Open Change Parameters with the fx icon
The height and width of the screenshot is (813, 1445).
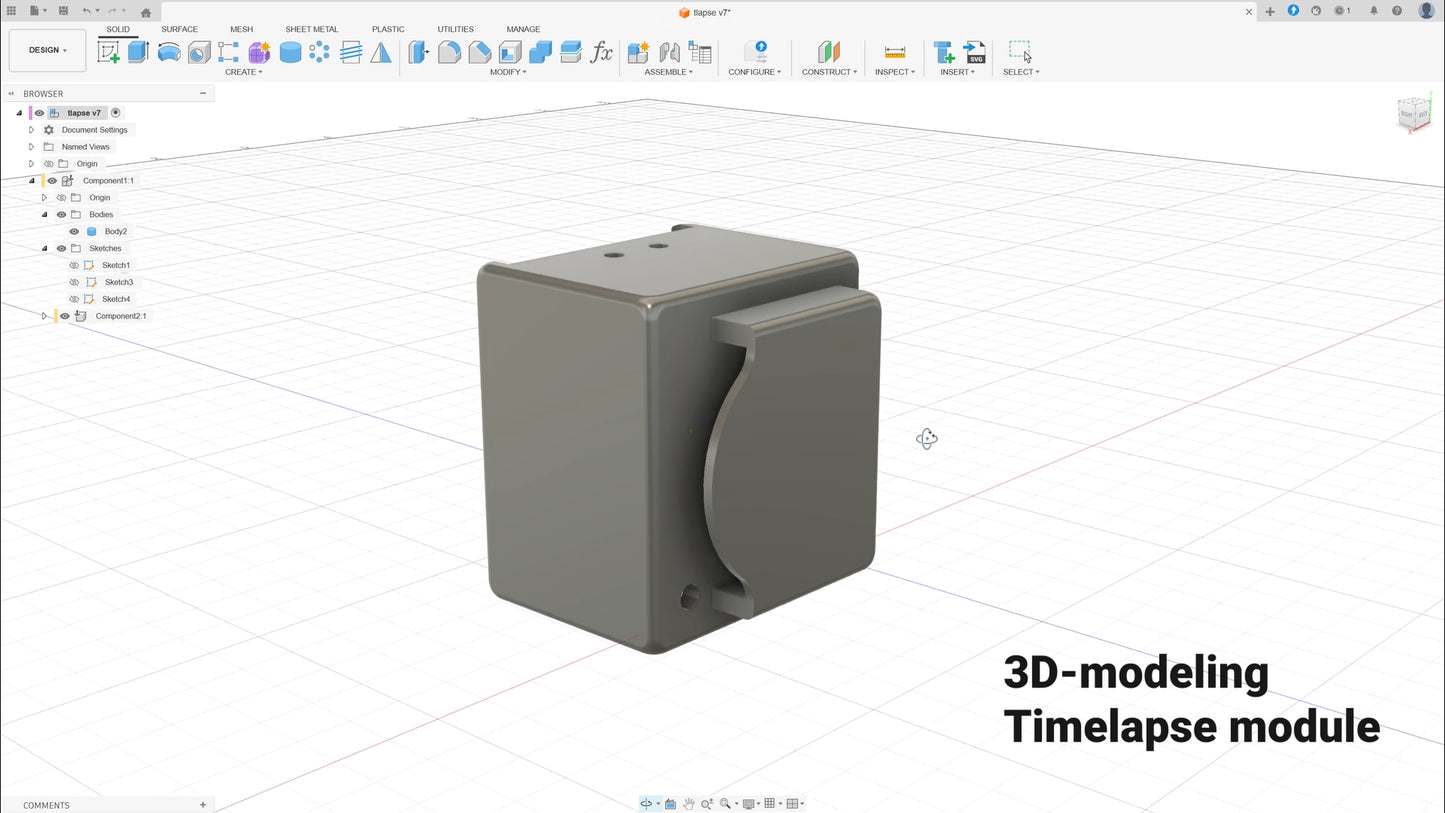[601, 52]
